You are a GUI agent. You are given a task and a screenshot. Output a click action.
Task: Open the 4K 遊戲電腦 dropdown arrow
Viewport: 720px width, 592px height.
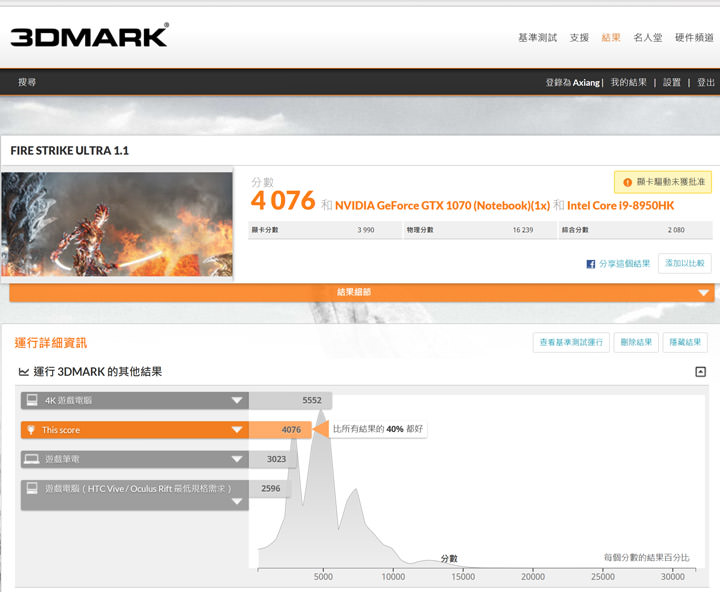pyautogui.click(x=237, y=400)
